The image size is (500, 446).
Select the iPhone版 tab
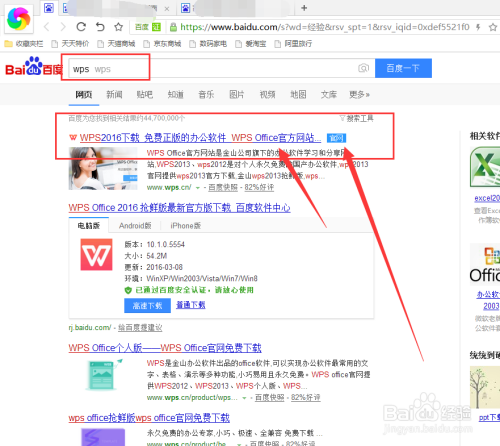click(x=186, y=226)
